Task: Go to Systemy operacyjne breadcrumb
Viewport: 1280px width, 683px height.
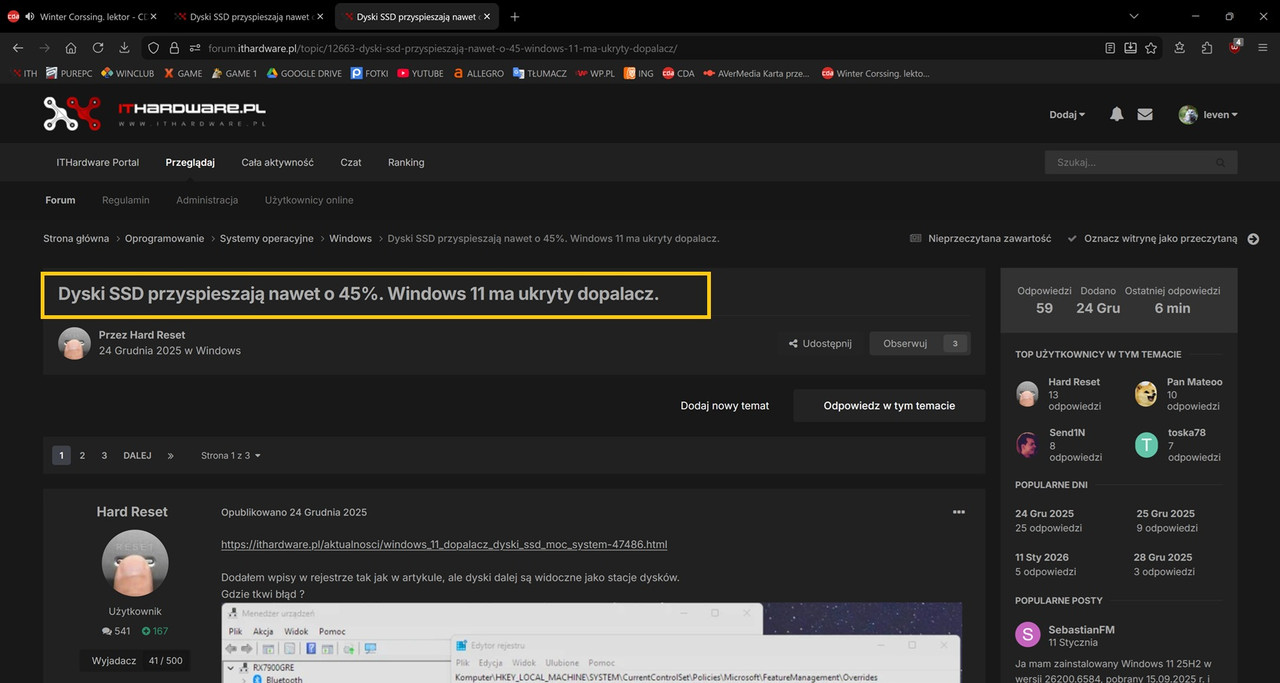Action: pos(267,238)
